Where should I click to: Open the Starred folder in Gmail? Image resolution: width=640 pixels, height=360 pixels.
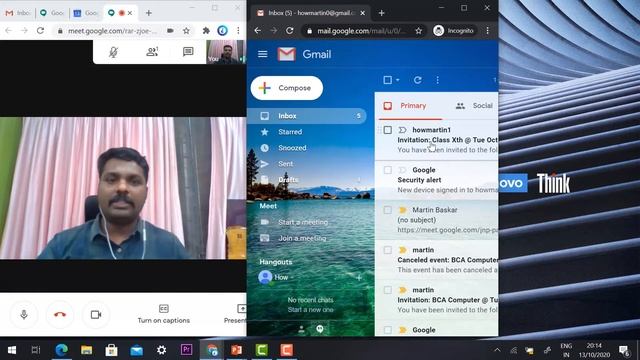tap(290, 132)
